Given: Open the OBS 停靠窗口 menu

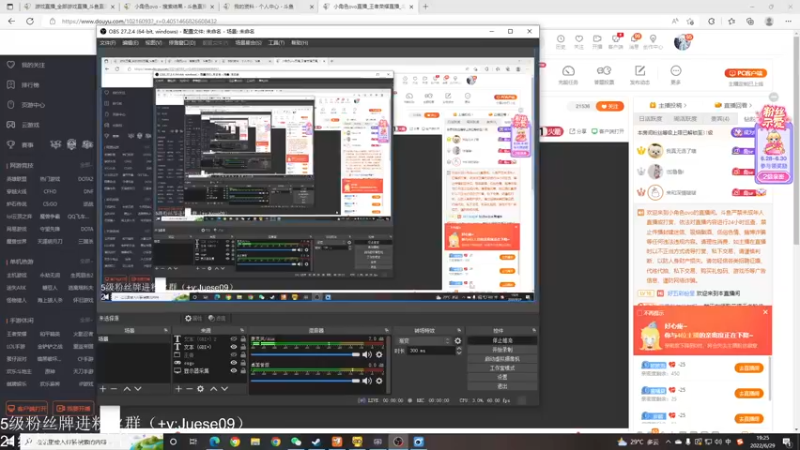Looking at the screenshot, I should (x=182, y=43).
